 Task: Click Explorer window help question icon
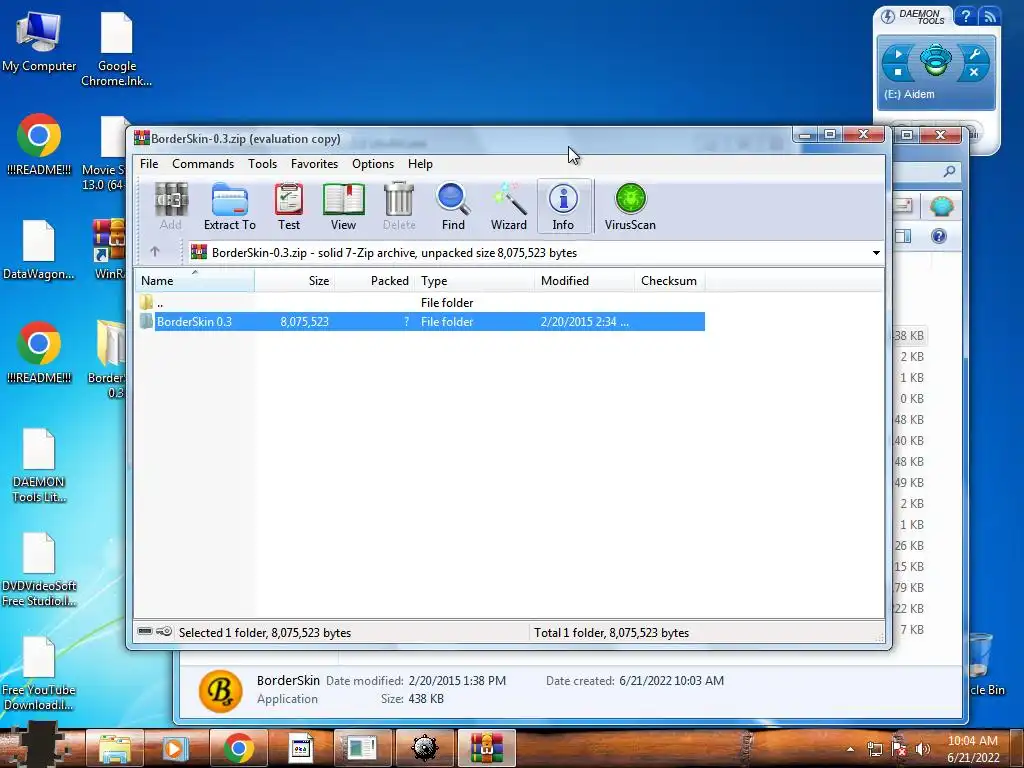[x=939, y=236]
